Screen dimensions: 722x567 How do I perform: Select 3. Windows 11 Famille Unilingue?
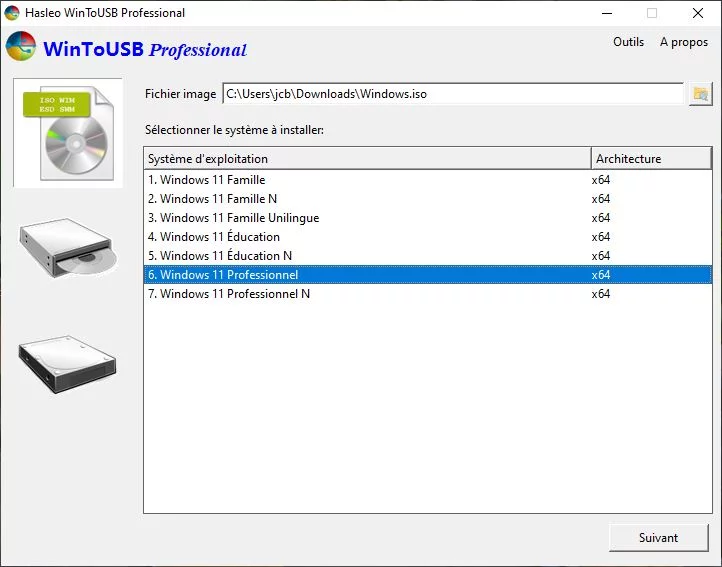point(428,217)
